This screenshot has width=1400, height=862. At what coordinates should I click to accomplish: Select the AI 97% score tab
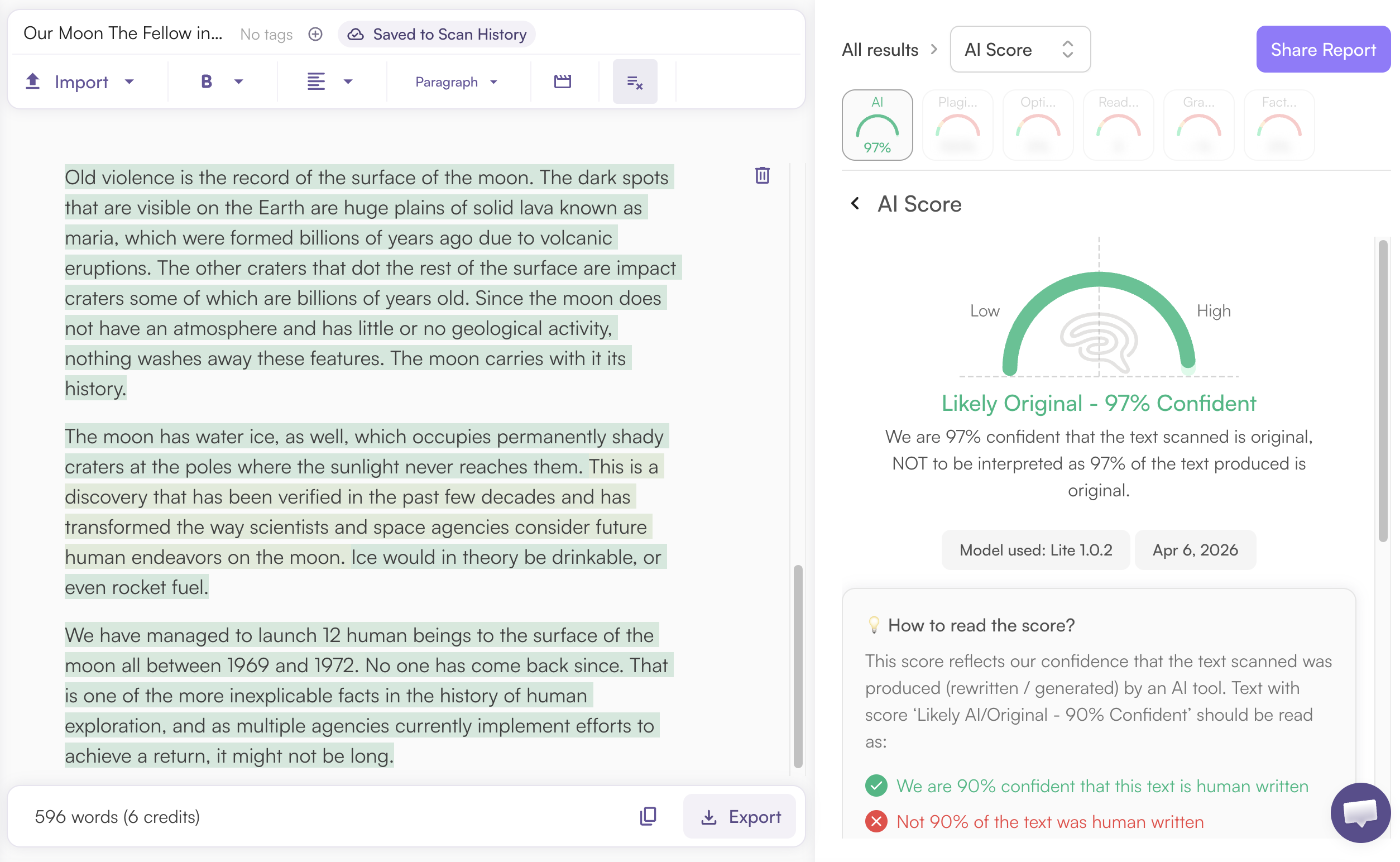877,125
